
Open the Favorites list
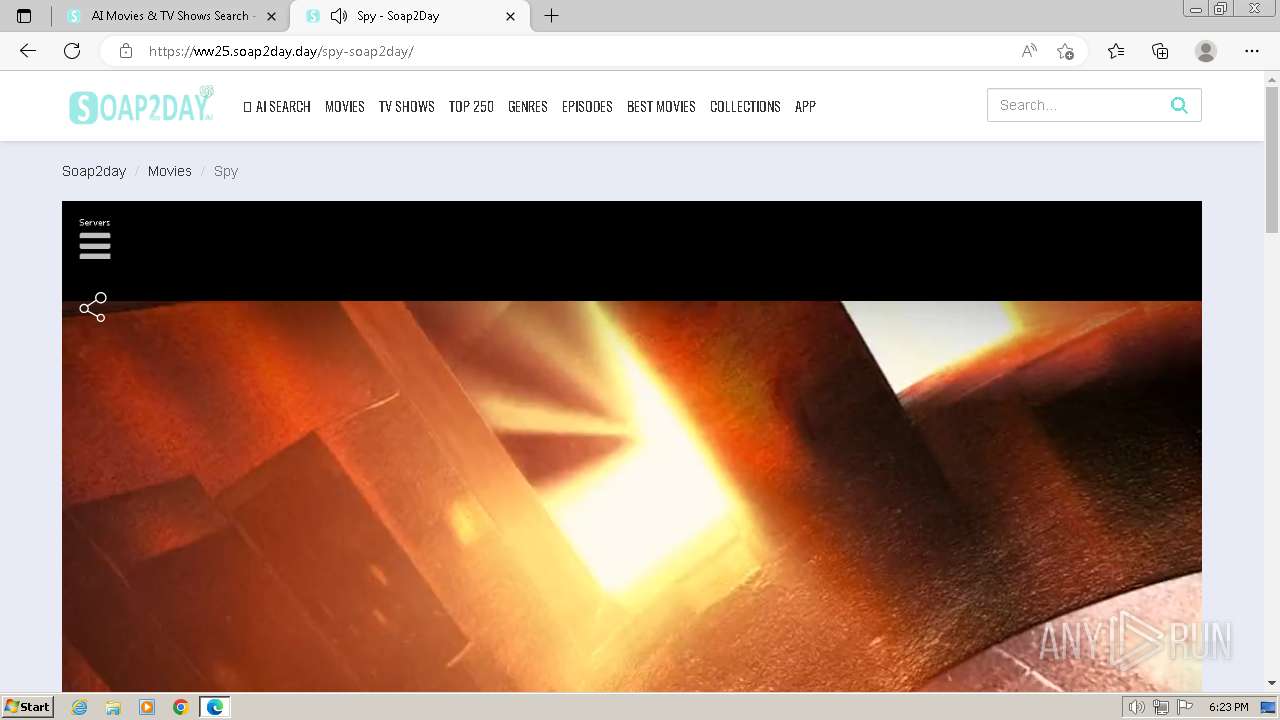(x=1116, y=51)
